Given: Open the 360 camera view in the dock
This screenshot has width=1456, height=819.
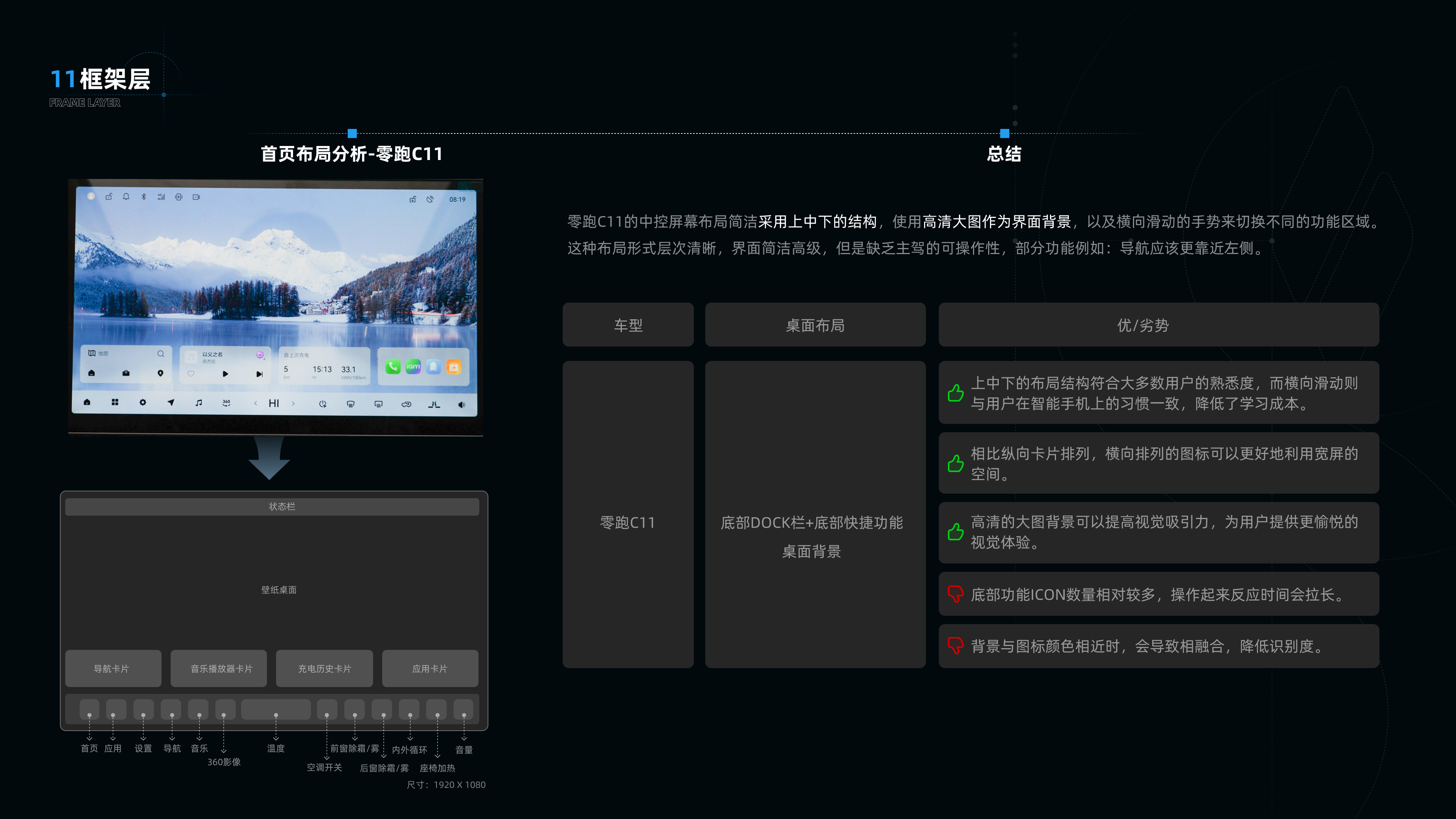Looking at the screenshot, I should tap(226, 402).
